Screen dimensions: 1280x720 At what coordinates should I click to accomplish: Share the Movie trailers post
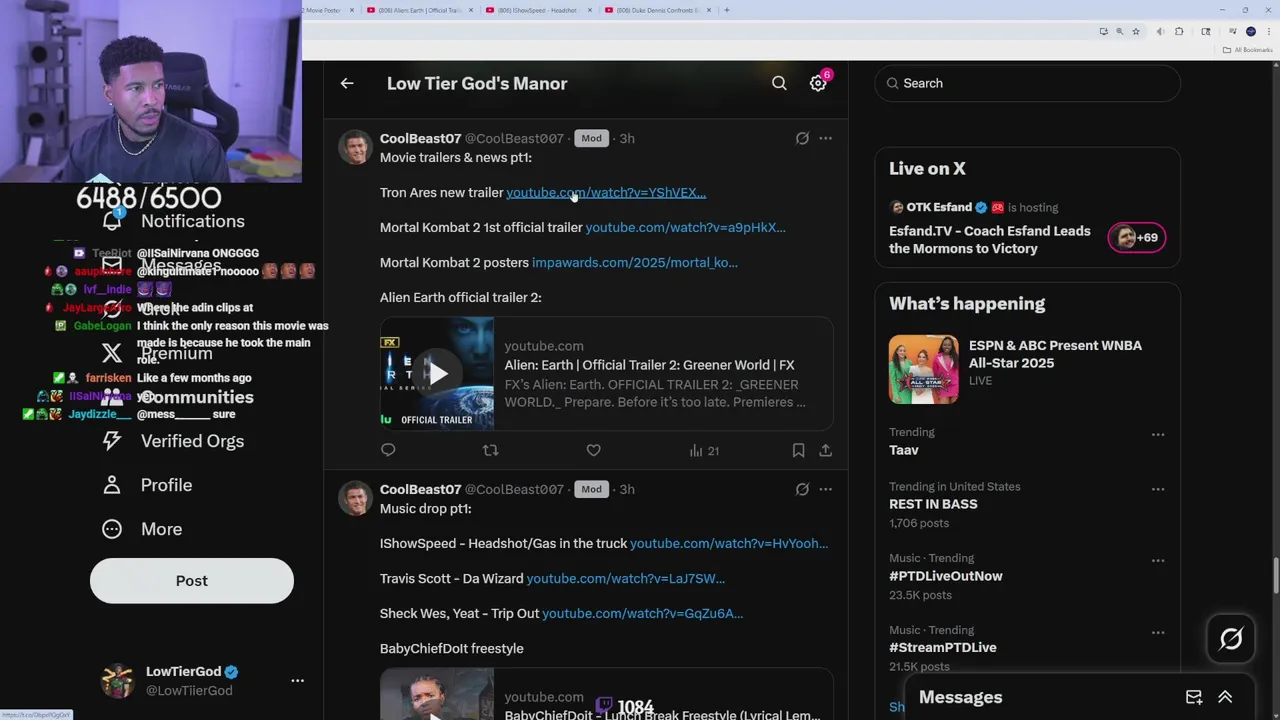click(825, 450)
